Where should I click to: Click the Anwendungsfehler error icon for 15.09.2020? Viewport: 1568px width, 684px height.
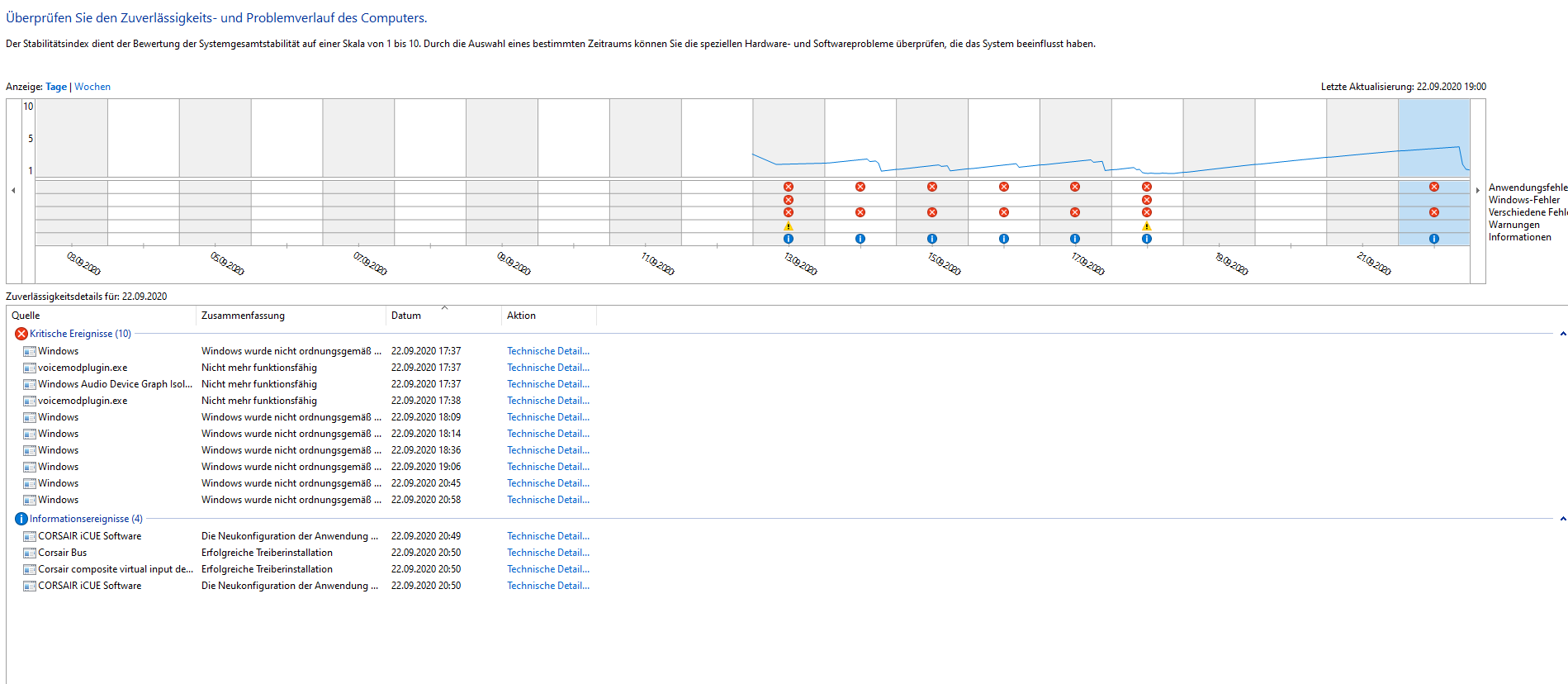tap(932, 187)
